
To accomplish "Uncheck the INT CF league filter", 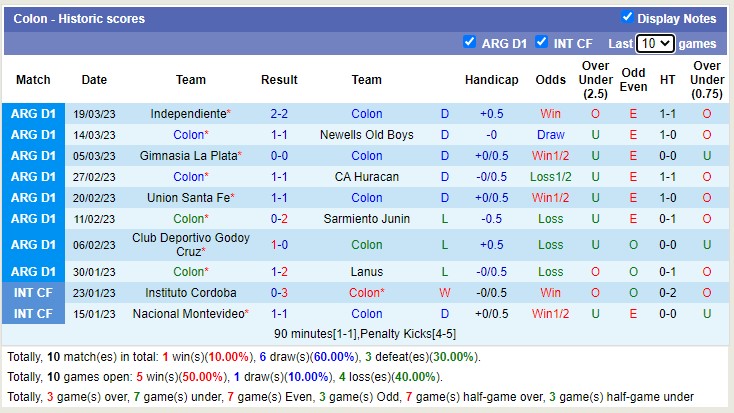I will coord(541,42).
